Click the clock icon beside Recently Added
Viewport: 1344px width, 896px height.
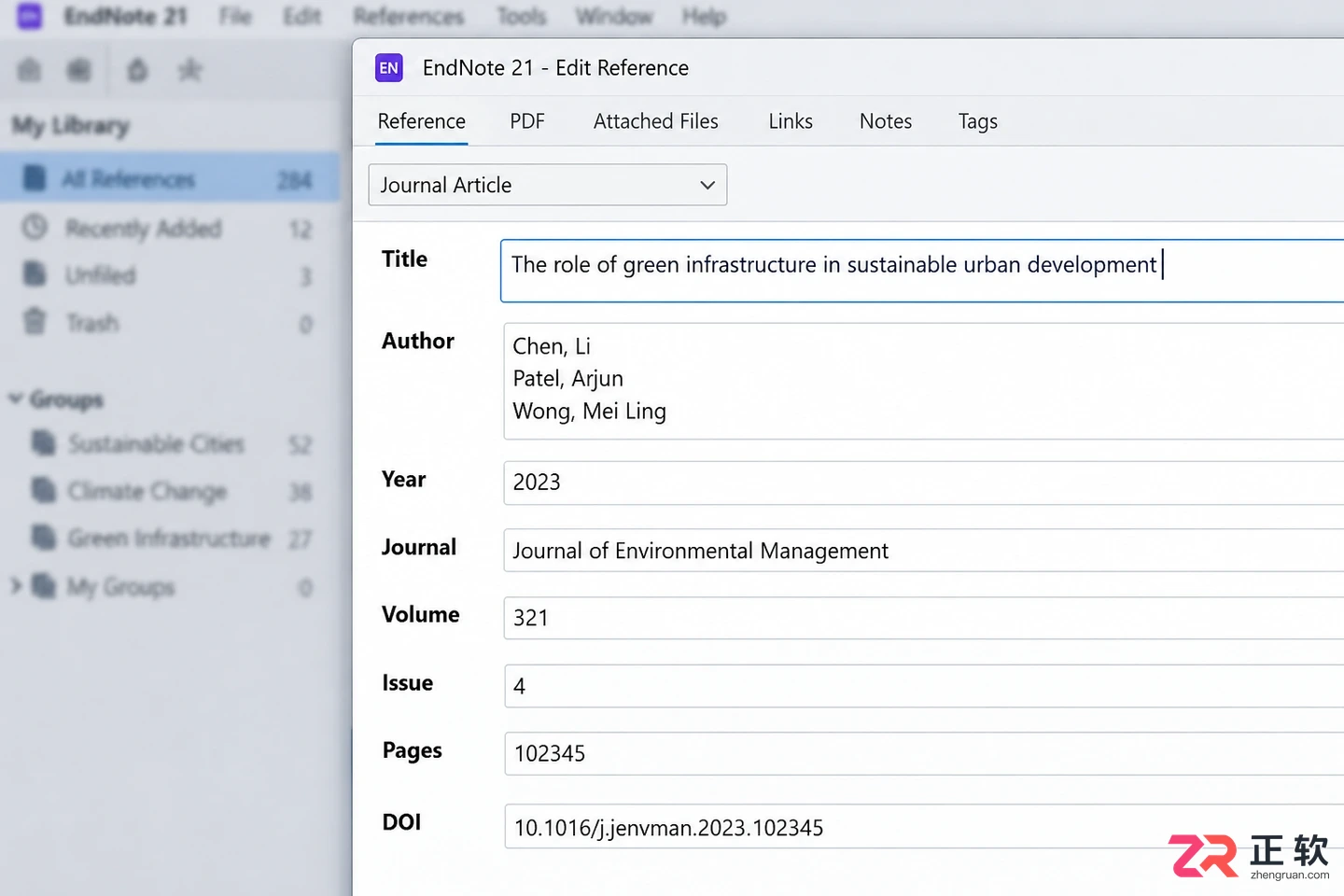pyautogui.click(x=35, y=227)
